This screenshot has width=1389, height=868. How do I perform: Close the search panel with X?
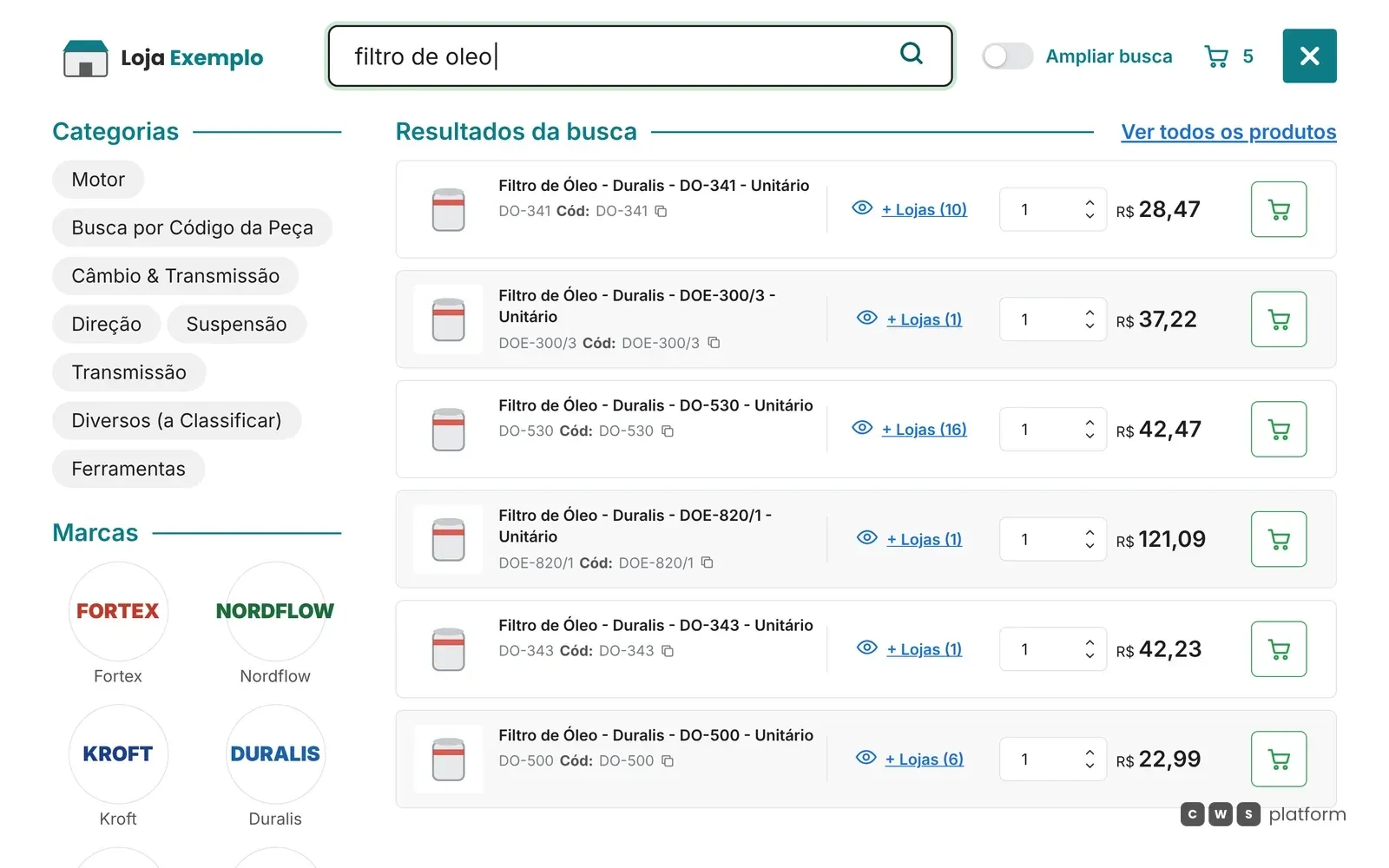pyautogui.click(x=1309, y=56)
